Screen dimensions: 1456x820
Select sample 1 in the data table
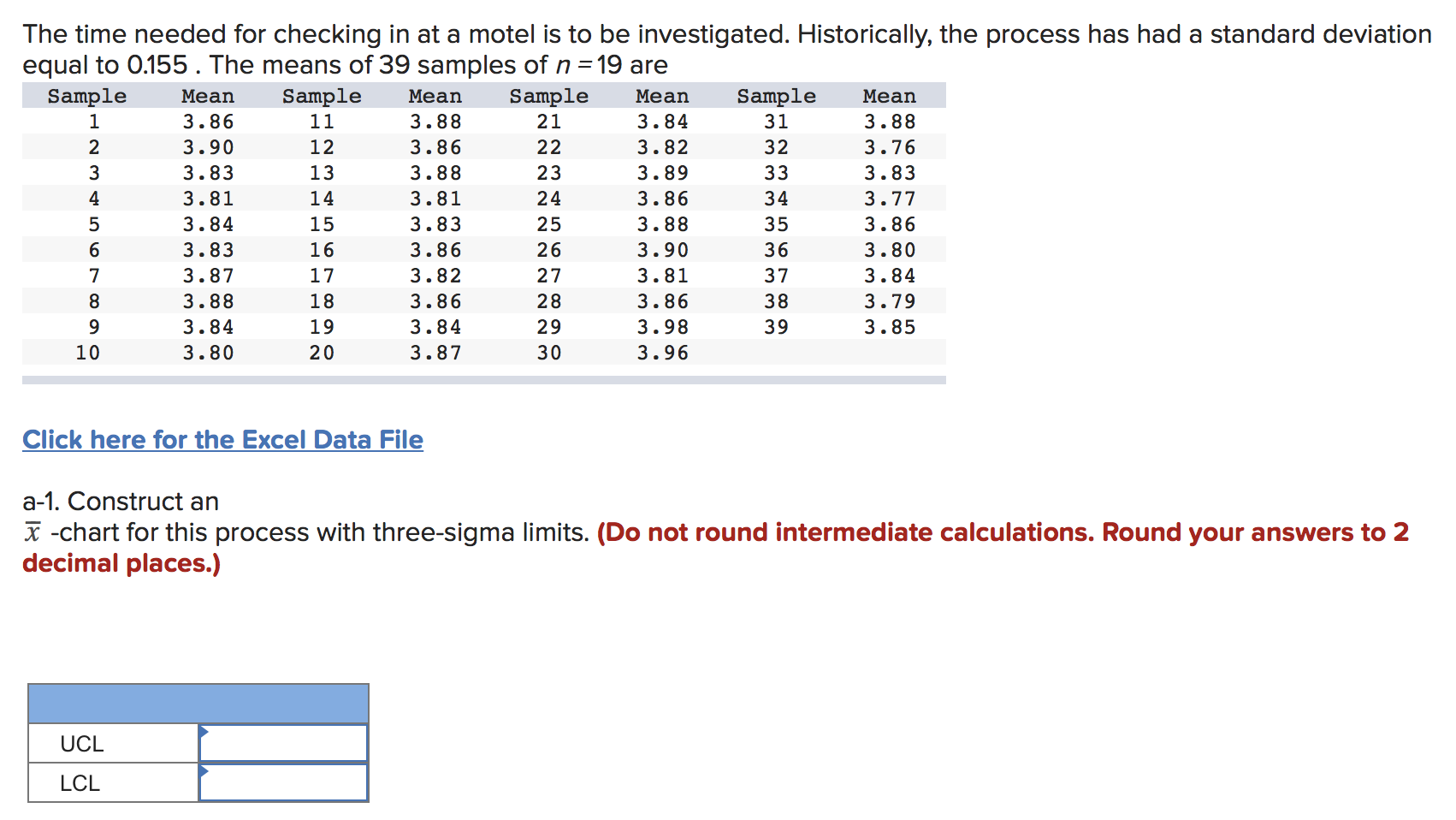pos(93,122)
